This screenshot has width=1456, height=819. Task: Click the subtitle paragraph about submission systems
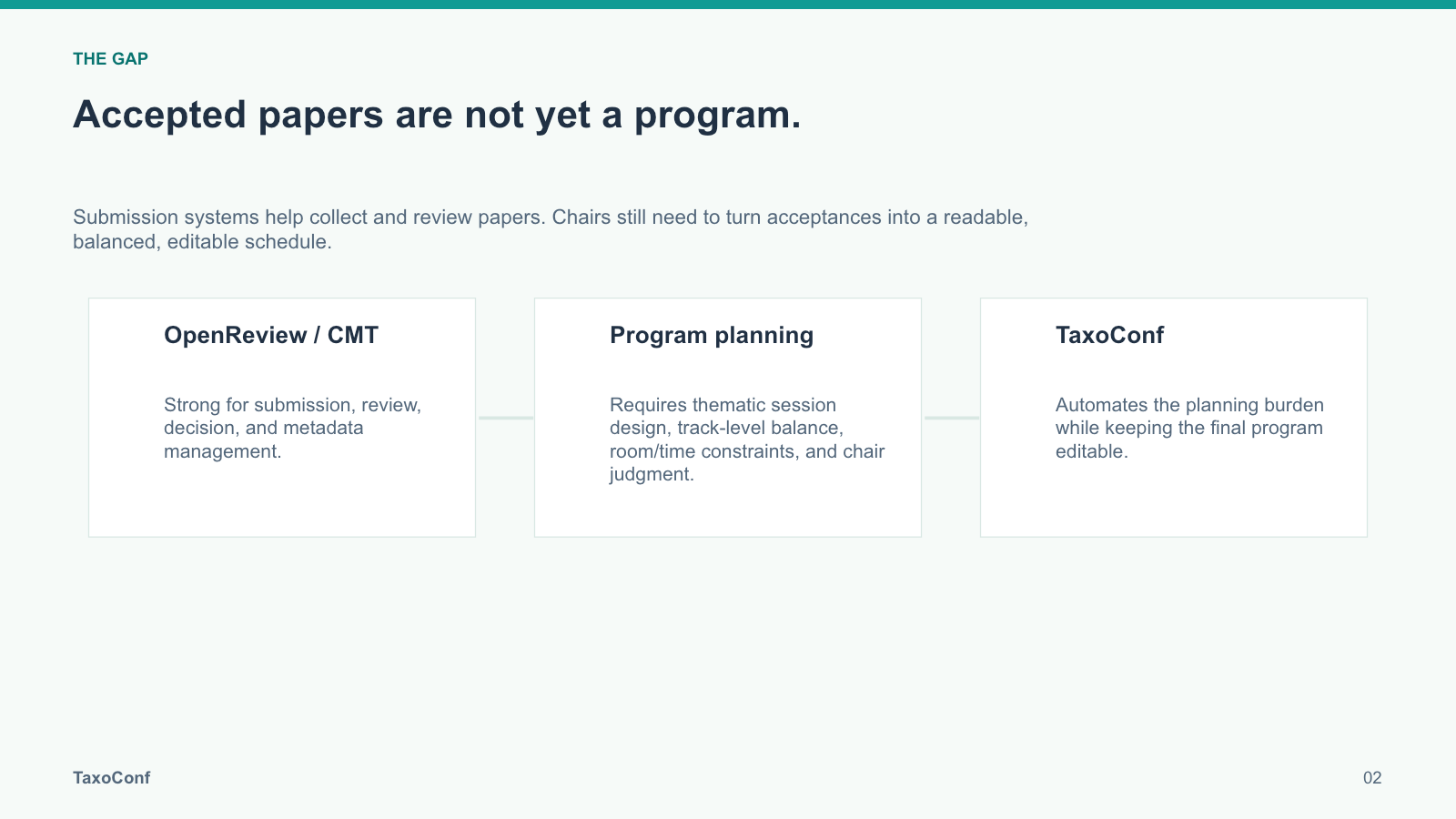tap(551, 229)
